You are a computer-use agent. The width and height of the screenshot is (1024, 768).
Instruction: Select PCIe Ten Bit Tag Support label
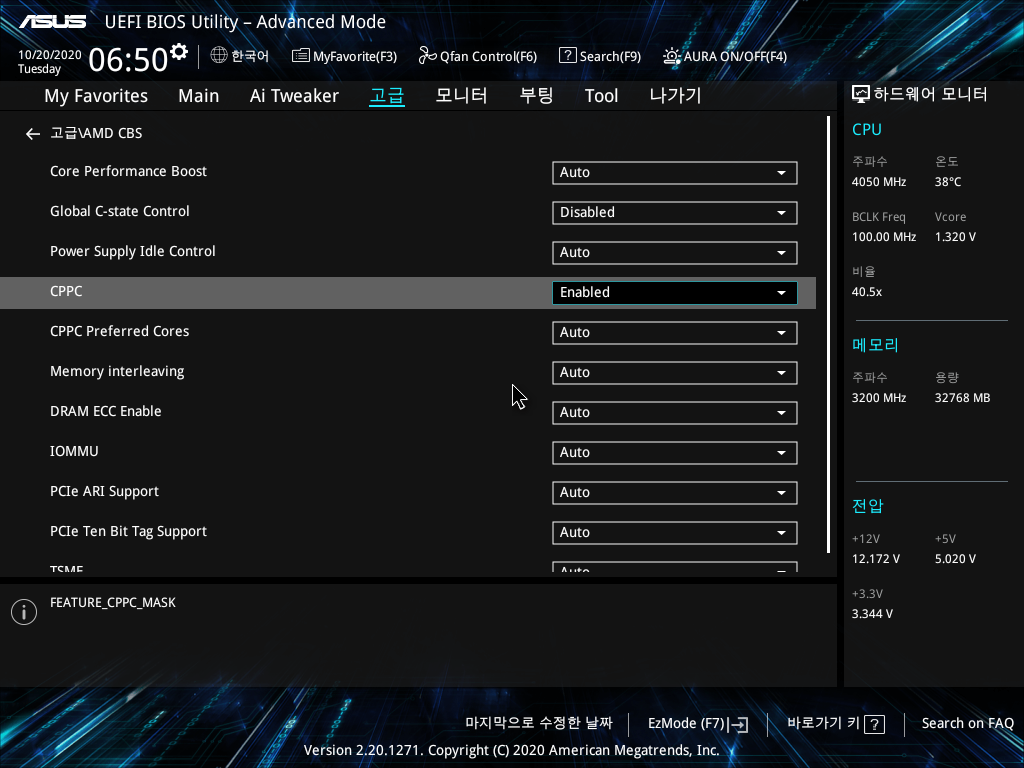click(128, 532)
